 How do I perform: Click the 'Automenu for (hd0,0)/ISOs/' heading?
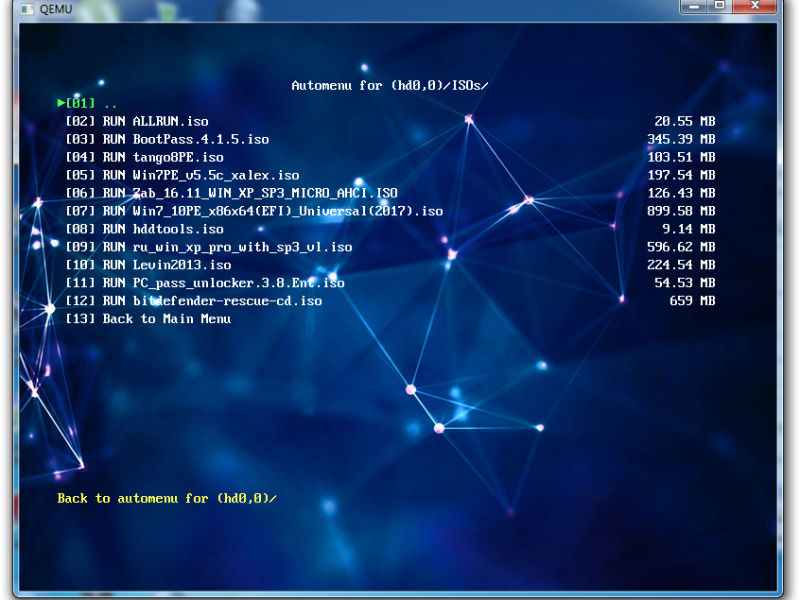390,85
